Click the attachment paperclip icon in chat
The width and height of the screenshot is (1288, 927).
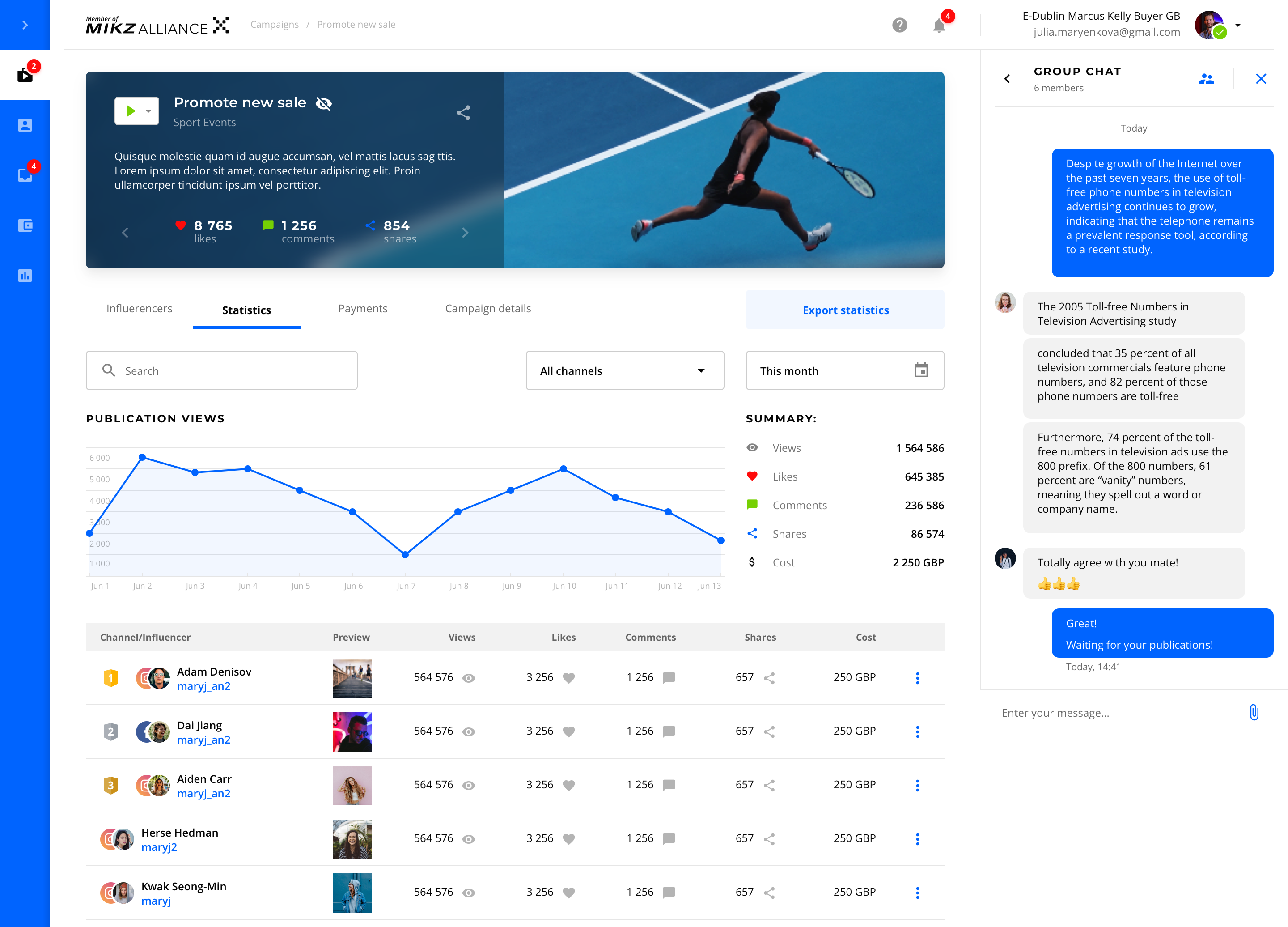click(x=1254, y=712)
